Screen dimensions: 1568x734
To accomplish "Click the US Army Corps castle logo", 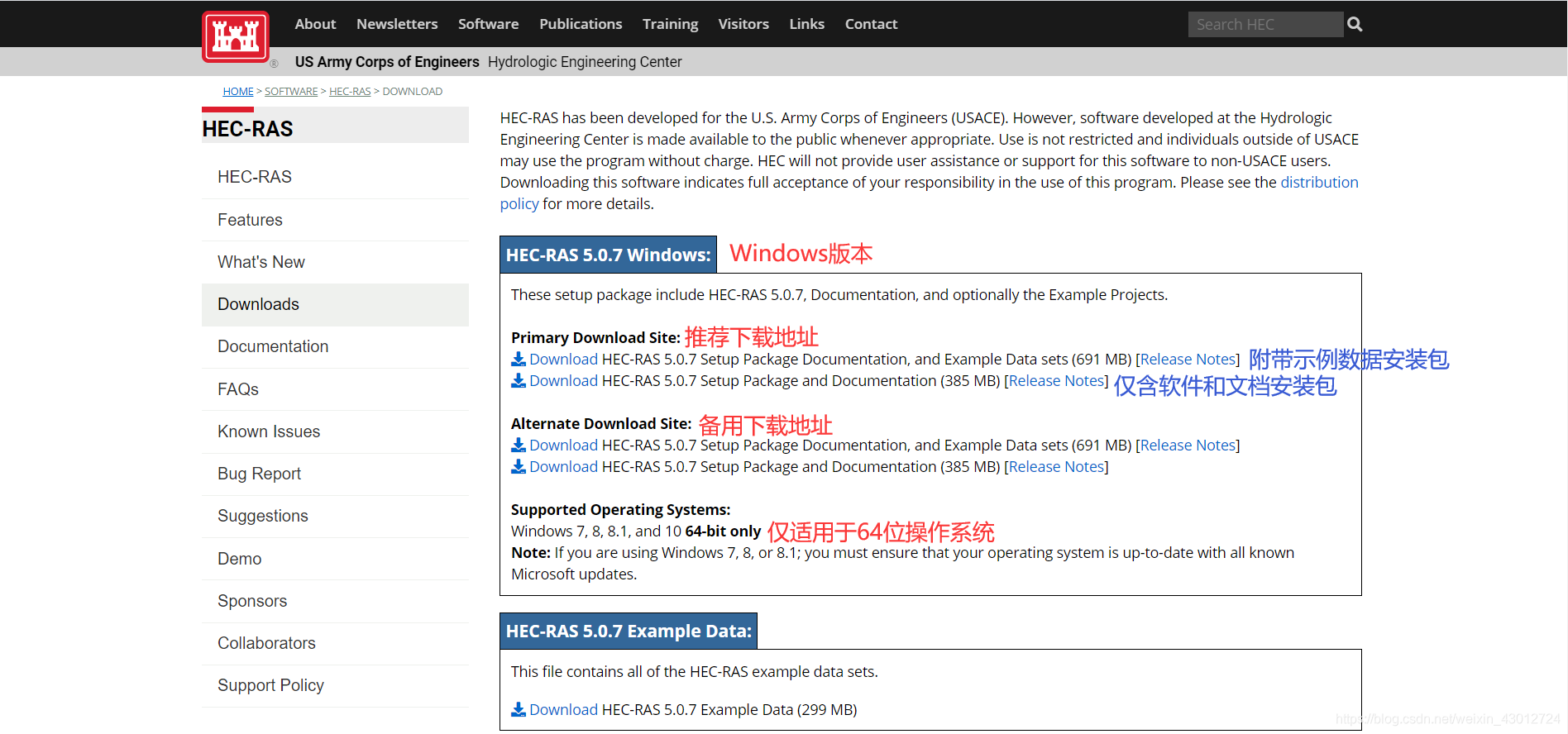I will tap(236, 36).
